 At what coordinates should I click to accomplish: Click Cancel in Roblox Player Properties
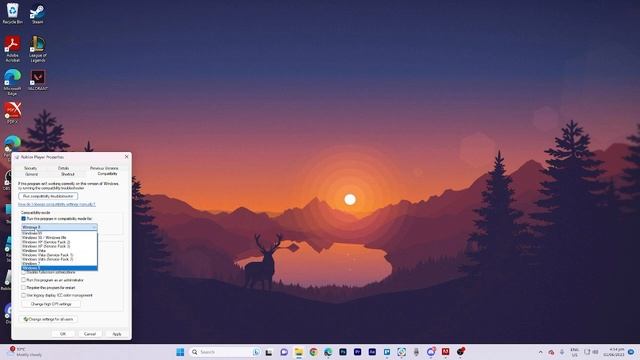coord(90,334)
